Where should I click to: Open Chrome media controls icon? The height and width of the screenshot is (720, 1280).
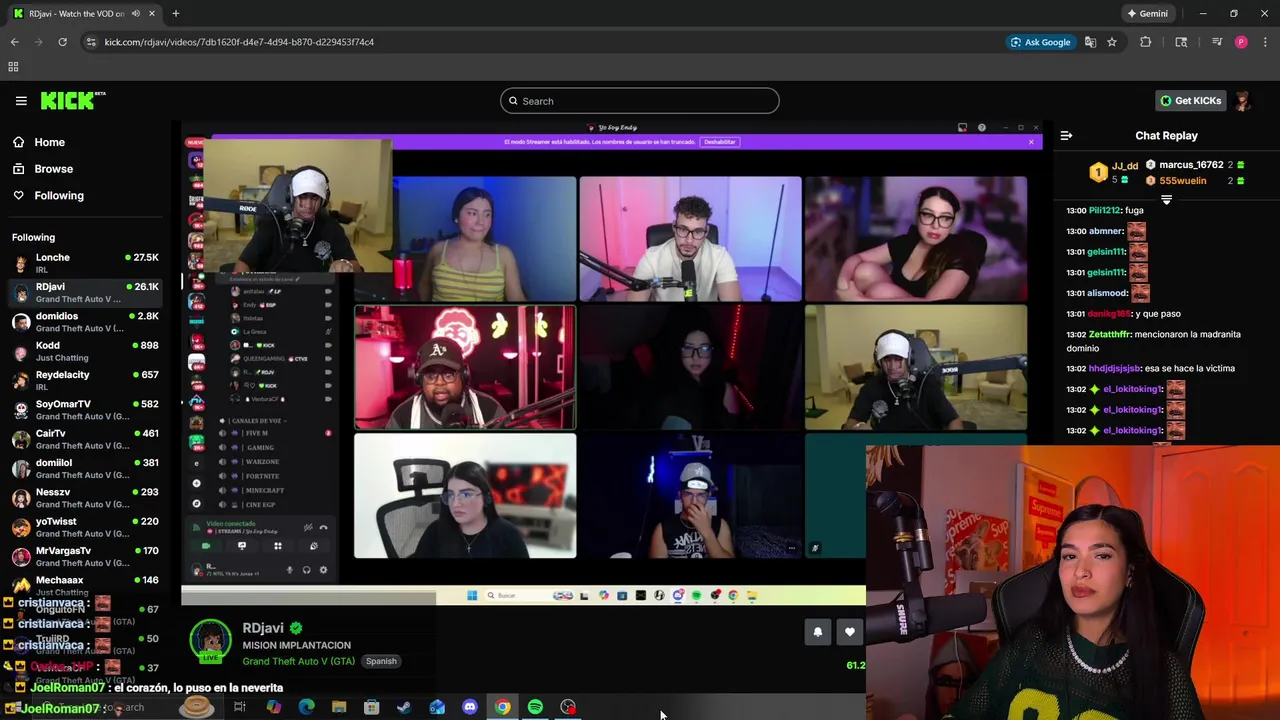click(x=1217, y=42)
